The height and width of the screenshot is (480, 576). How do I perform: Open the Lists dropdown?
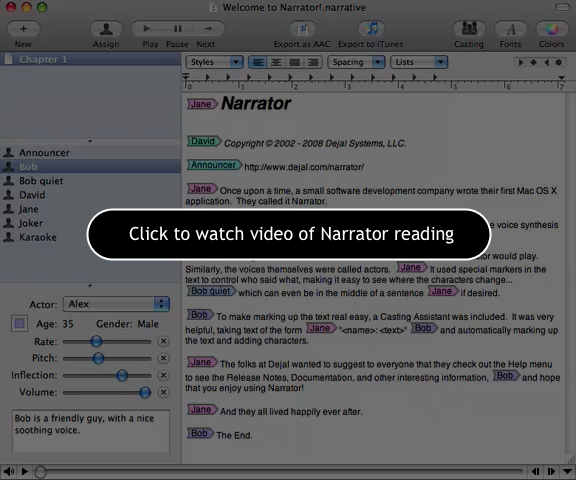(x=419, y=62)
